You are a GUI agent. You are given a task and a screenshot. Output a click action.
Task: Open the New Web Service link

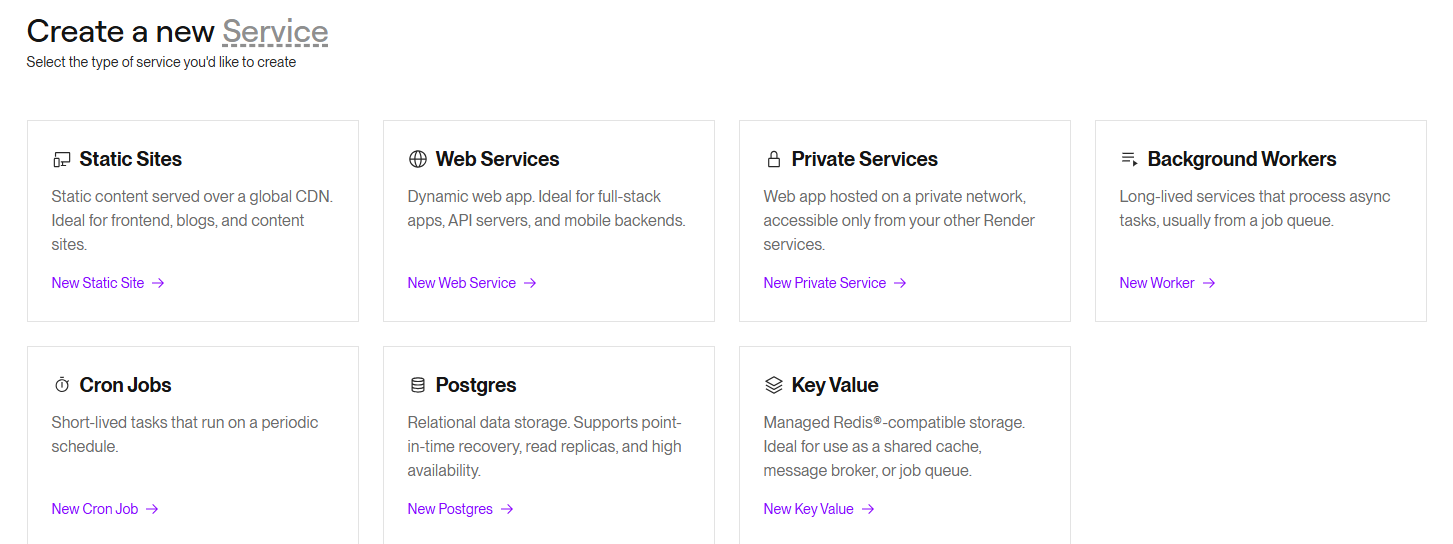point(462,283)
